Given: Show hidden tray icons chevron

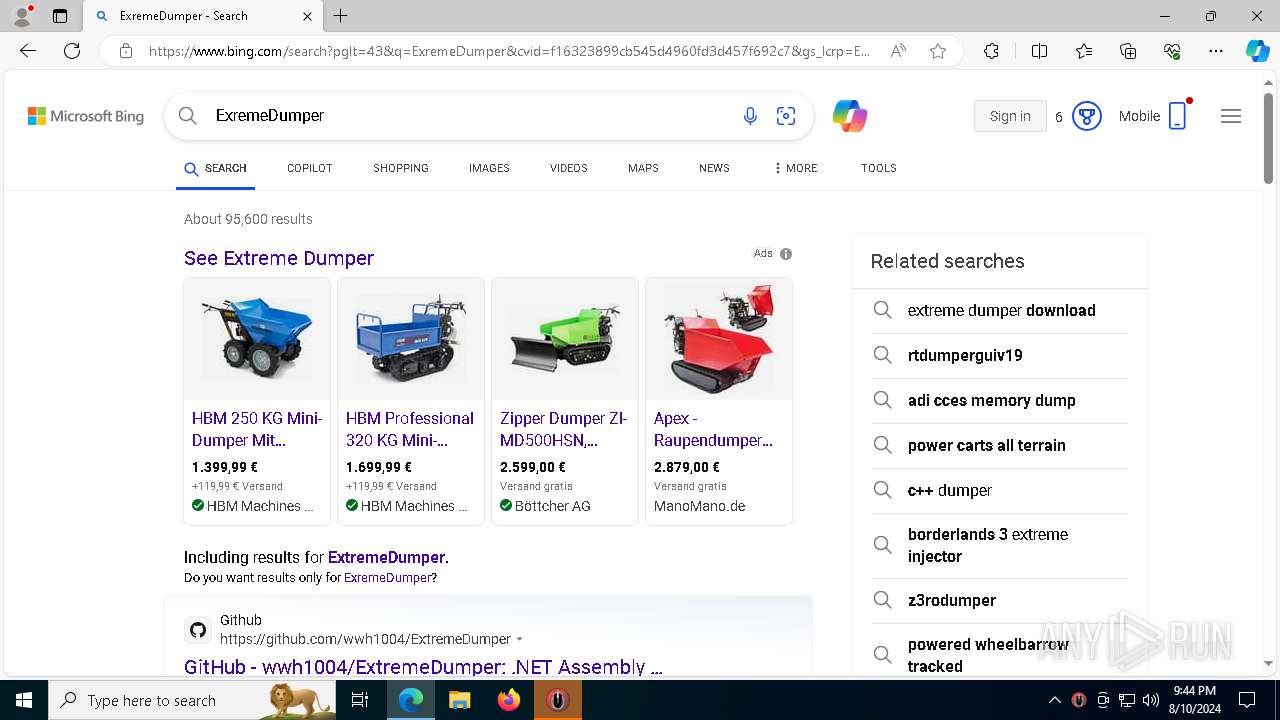Looking at the screenshot, I should 1055,700.
